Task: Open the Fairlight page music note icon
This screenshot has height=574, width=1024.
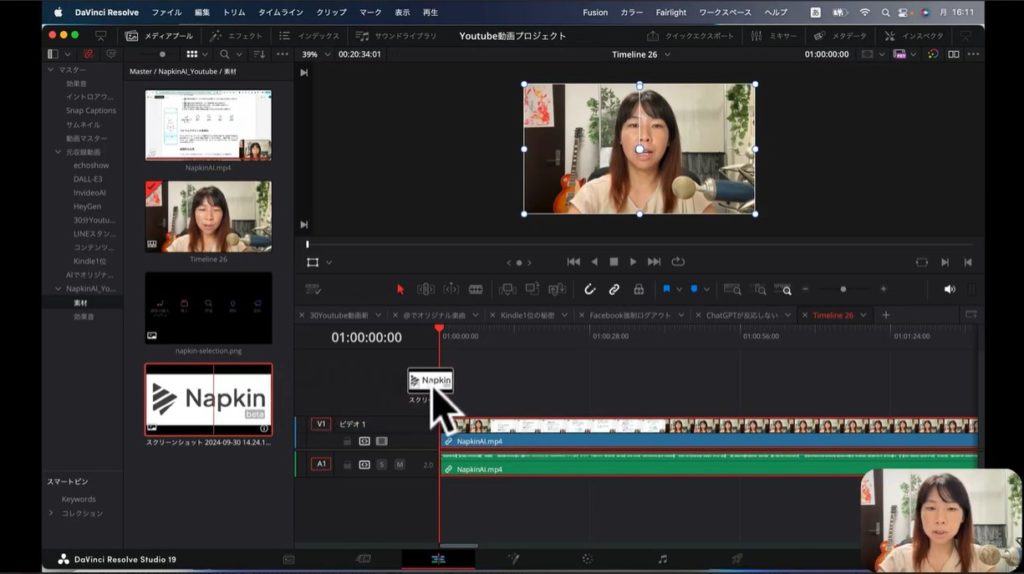Action: coord(661,559)
